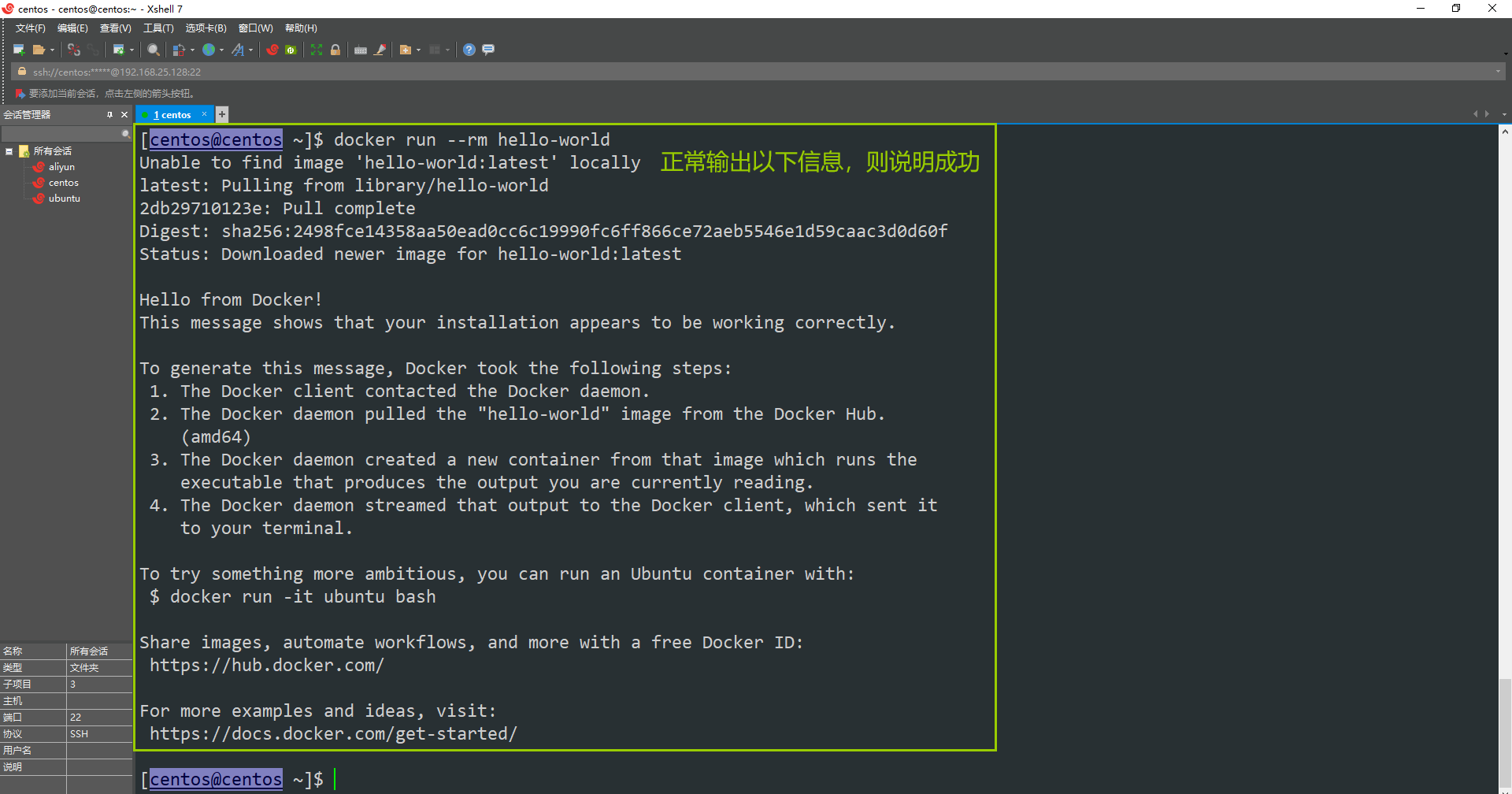This screenshot has width=1512, height=794.
Task: Close the '1 centos' tab
Action: coord(205,114)
